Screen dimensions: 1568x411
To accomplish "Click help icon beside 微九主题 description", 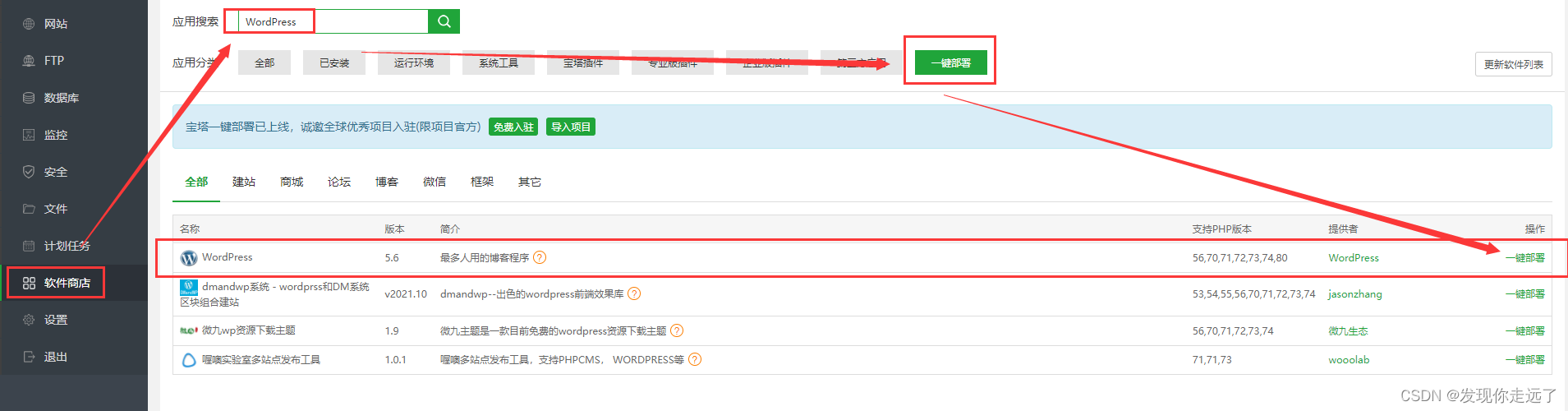I will pyautogui.click(x=677, y=330).
